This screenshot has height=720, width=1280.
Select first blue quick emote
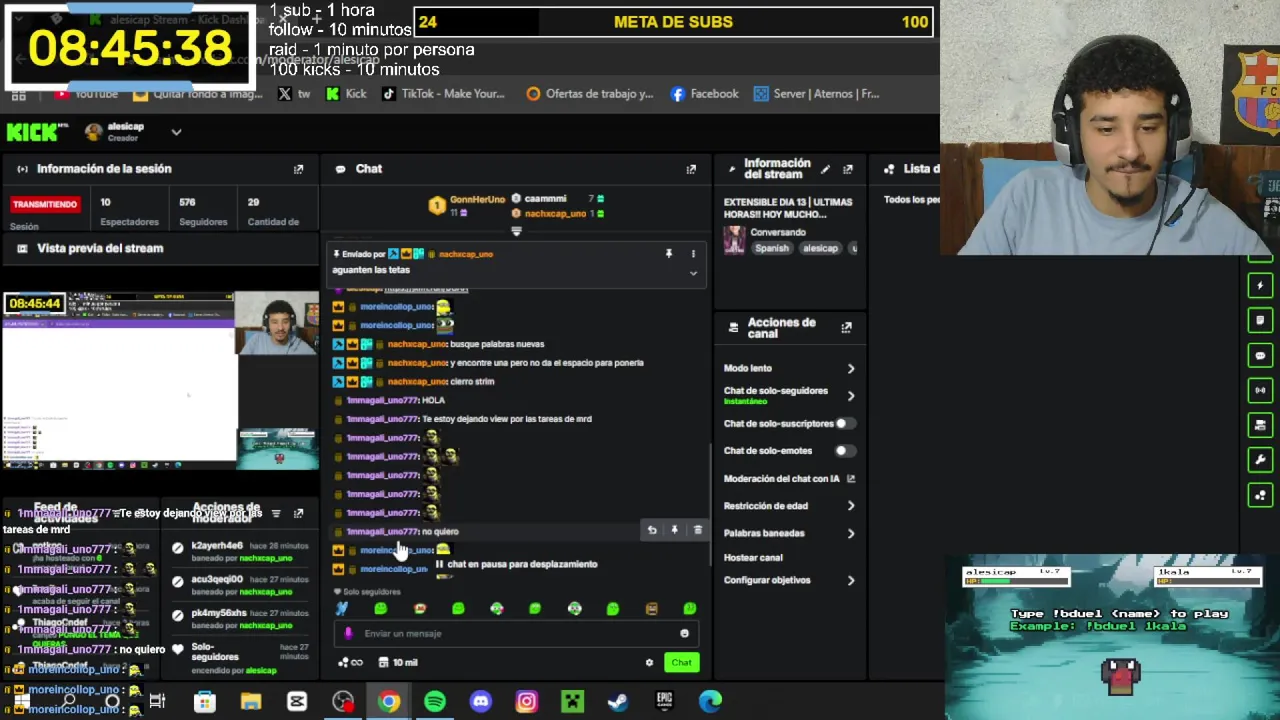[342, 608]
